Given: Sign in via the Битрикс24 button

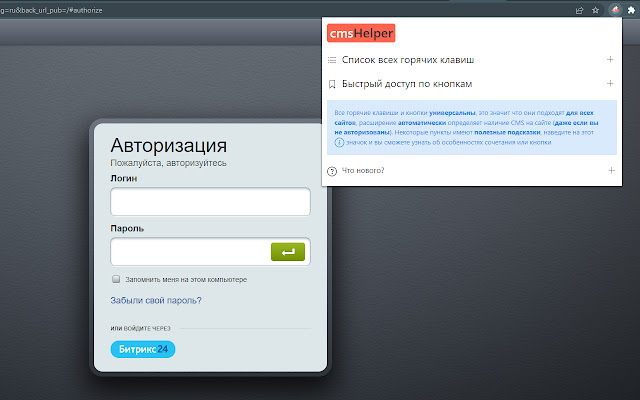Looking at the screenshot, I should pos(143,349).
